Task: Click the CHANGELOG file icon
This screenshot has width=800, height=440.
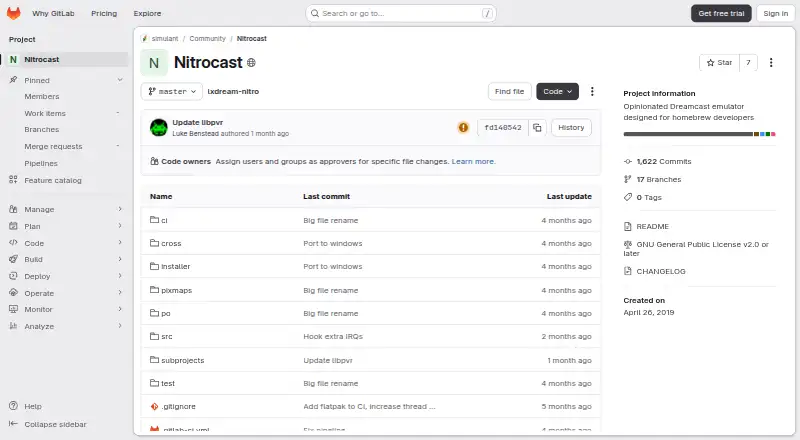Action: click(628, 271)
